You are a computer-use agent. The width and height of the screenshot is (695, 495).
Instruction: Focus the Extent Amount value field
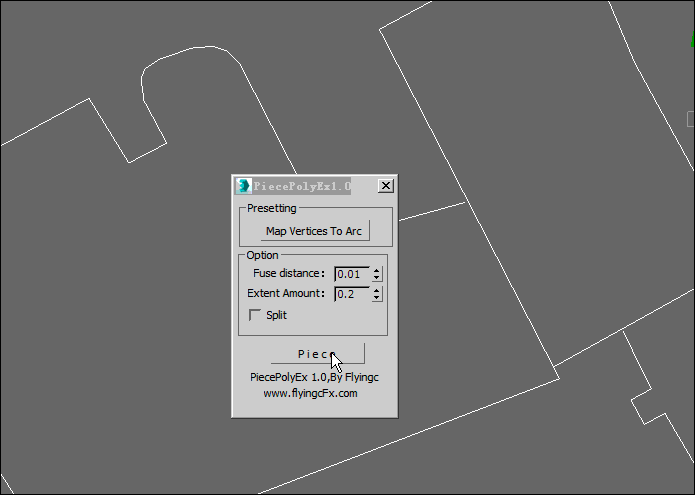click(x=352, y=294)
